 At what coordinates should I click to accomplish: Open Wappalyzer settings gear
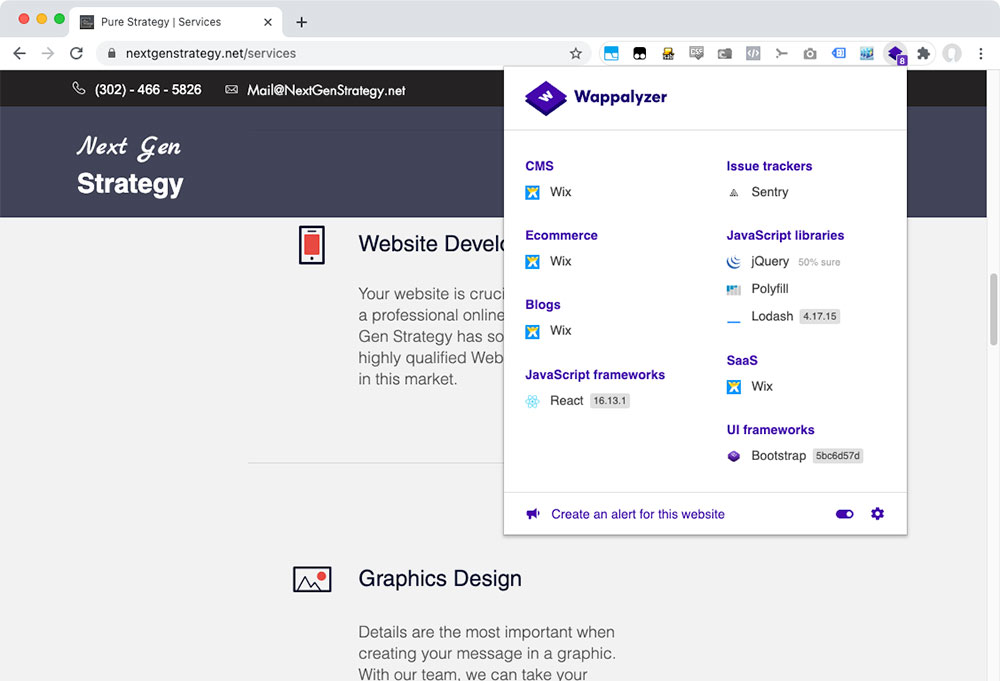[x=878, y=514]
